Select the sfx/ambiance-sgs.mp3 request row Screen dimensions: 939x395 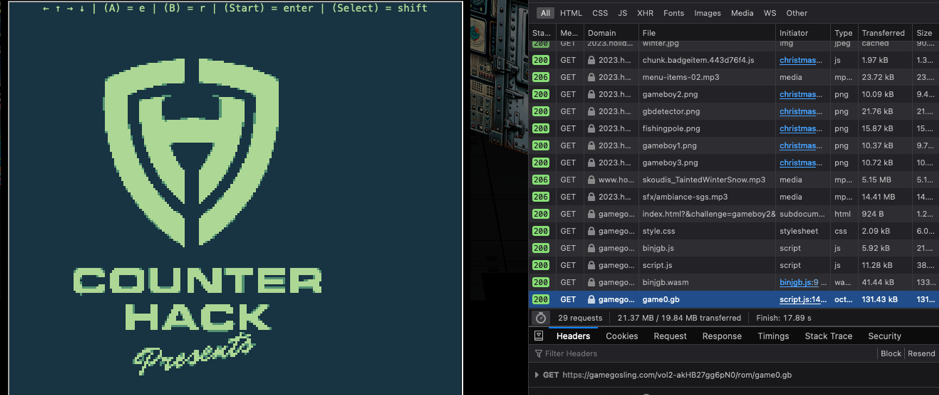734,197
